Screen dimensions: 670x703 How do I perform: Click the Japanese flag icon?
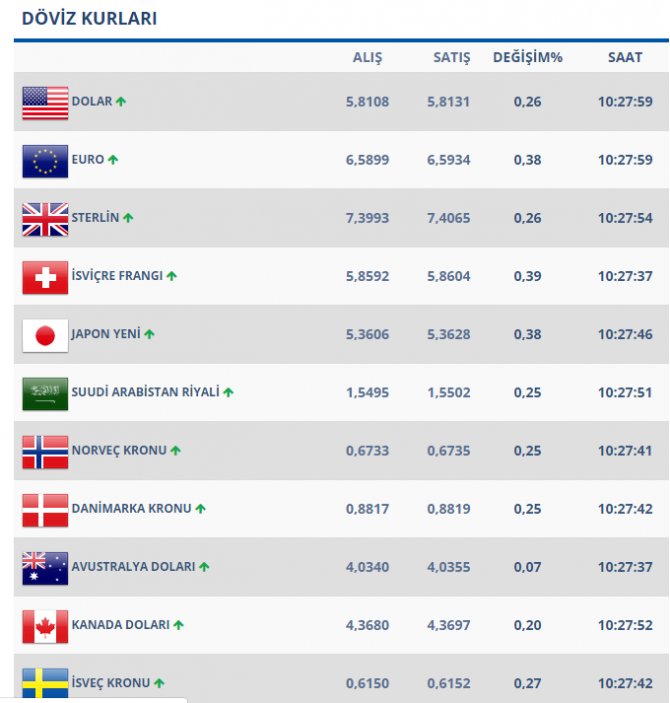point(45,335)
